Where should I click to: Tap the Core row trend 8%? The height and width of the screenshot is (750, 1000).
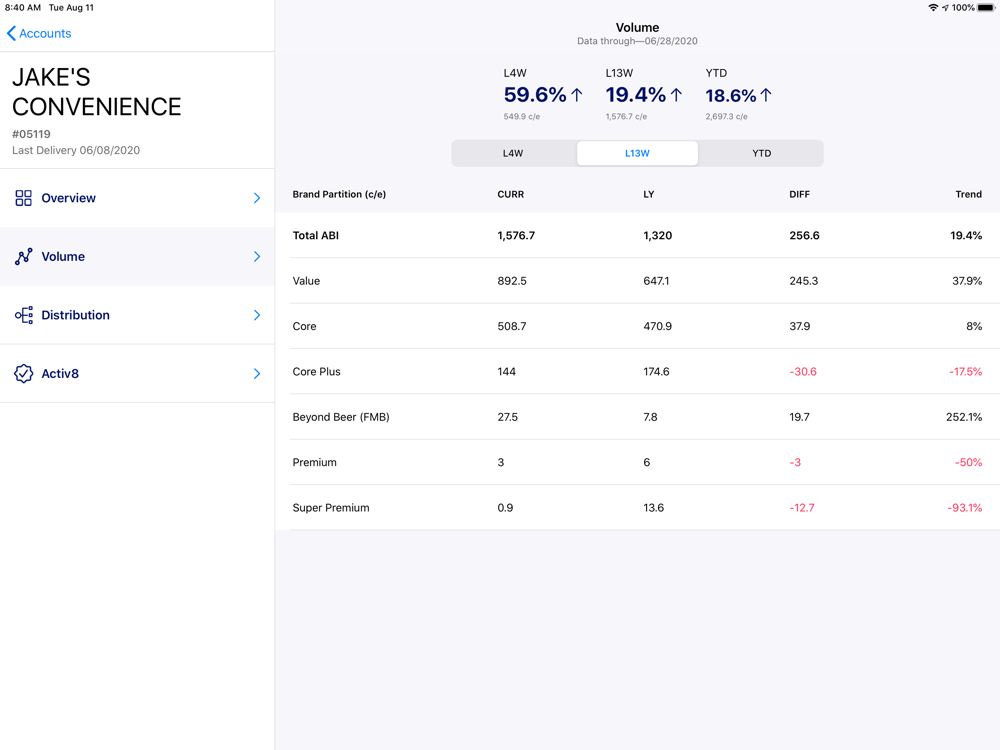974,326
